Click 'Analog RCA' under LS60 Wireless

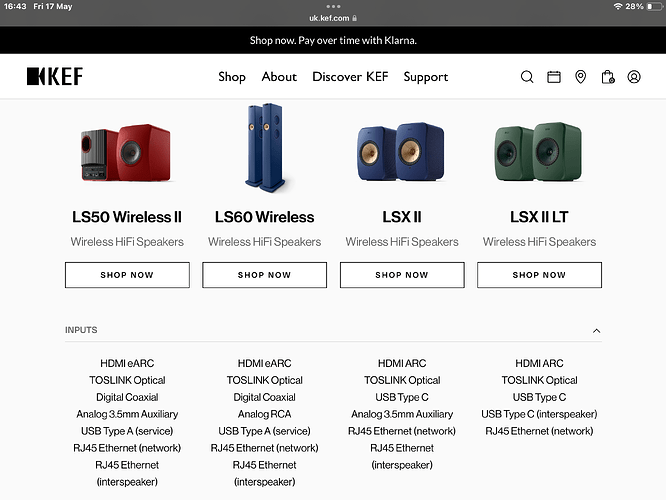(x=264, y=414)
